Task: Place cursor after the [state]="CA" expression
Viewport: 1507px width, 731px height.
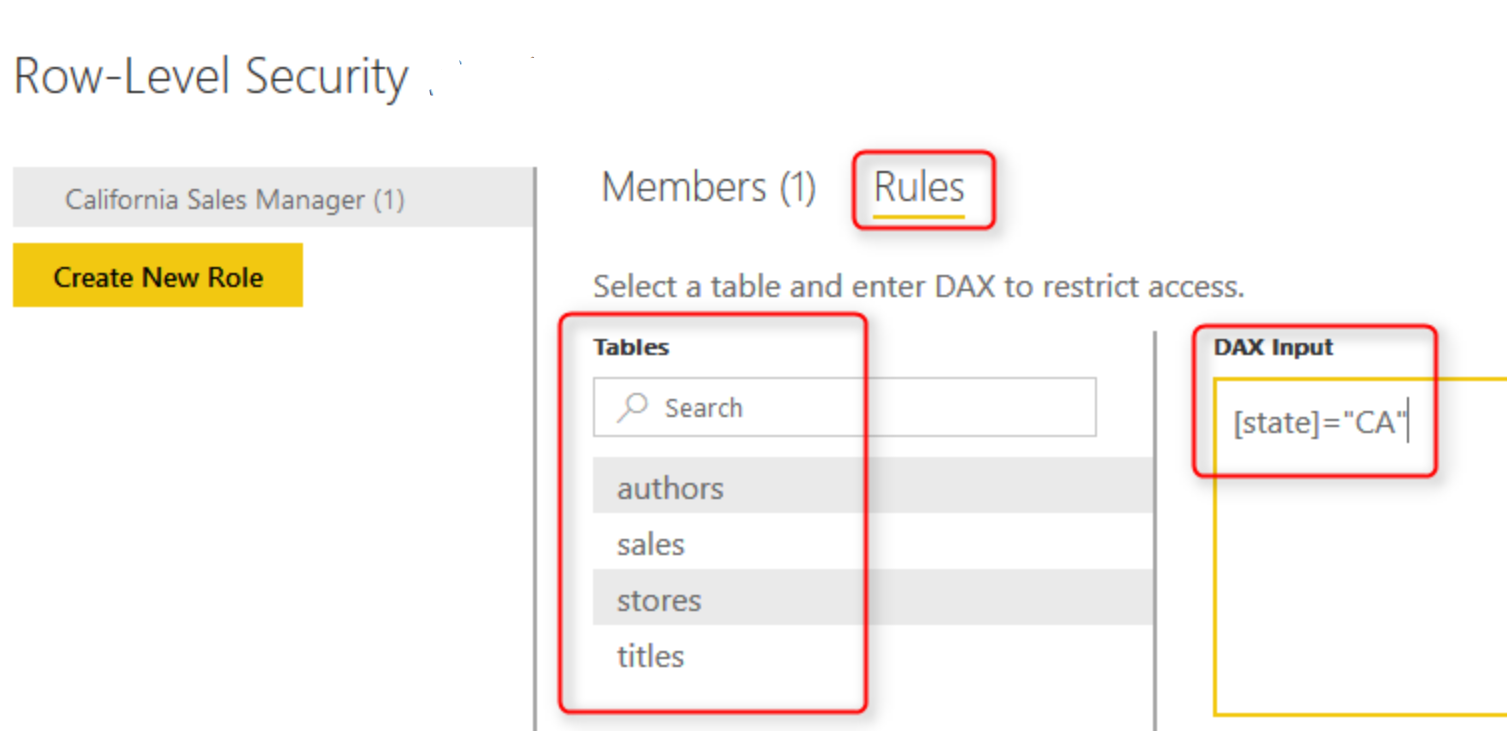Action: (x=1408, y=421)
